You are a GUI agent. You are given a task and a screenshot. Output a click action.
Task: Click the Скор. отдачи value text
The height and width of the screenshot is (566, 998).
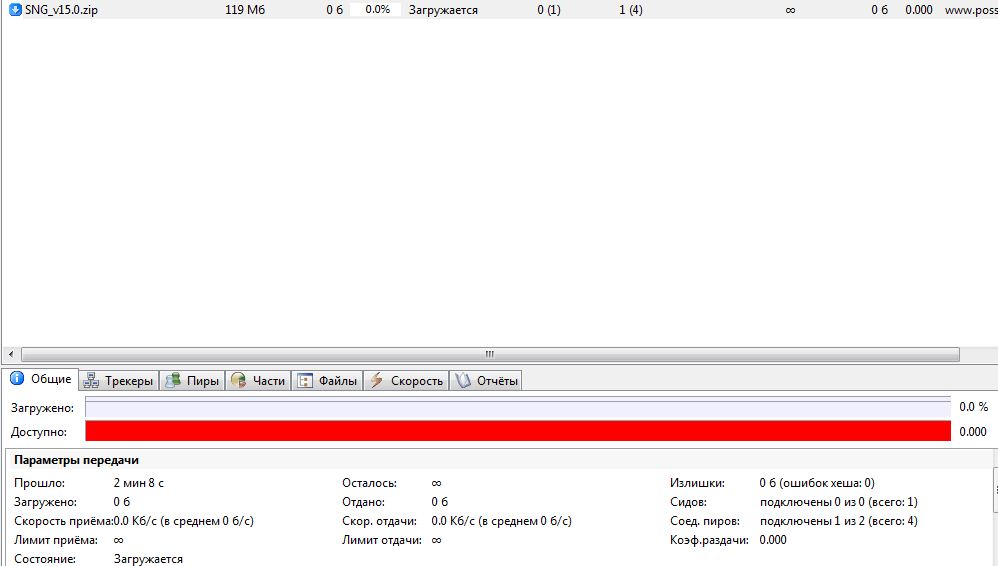click(502, 521)
